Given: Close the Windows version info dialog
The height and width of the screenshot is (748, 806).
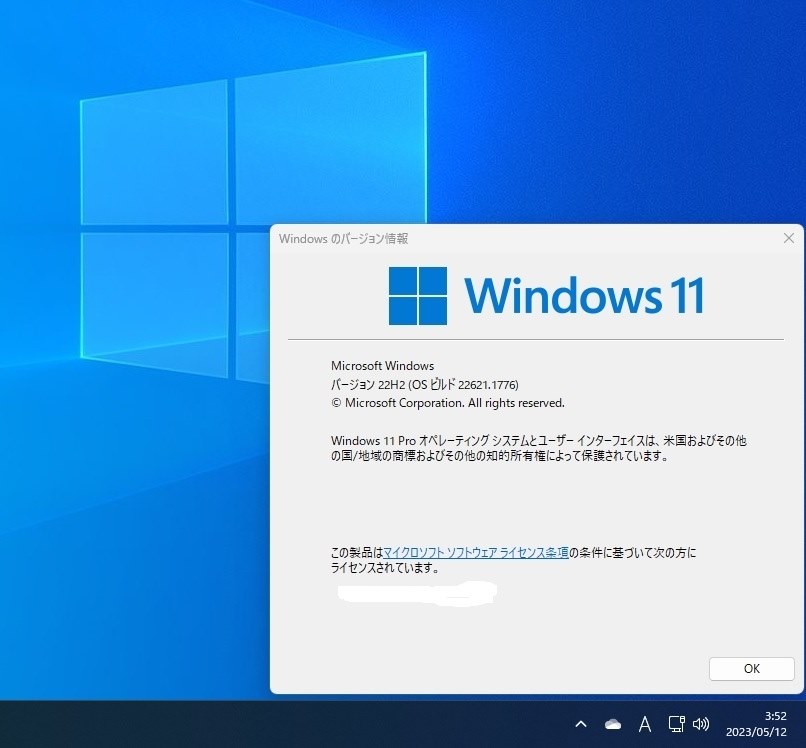Looking at the screenshot, I should coord(788,238).
